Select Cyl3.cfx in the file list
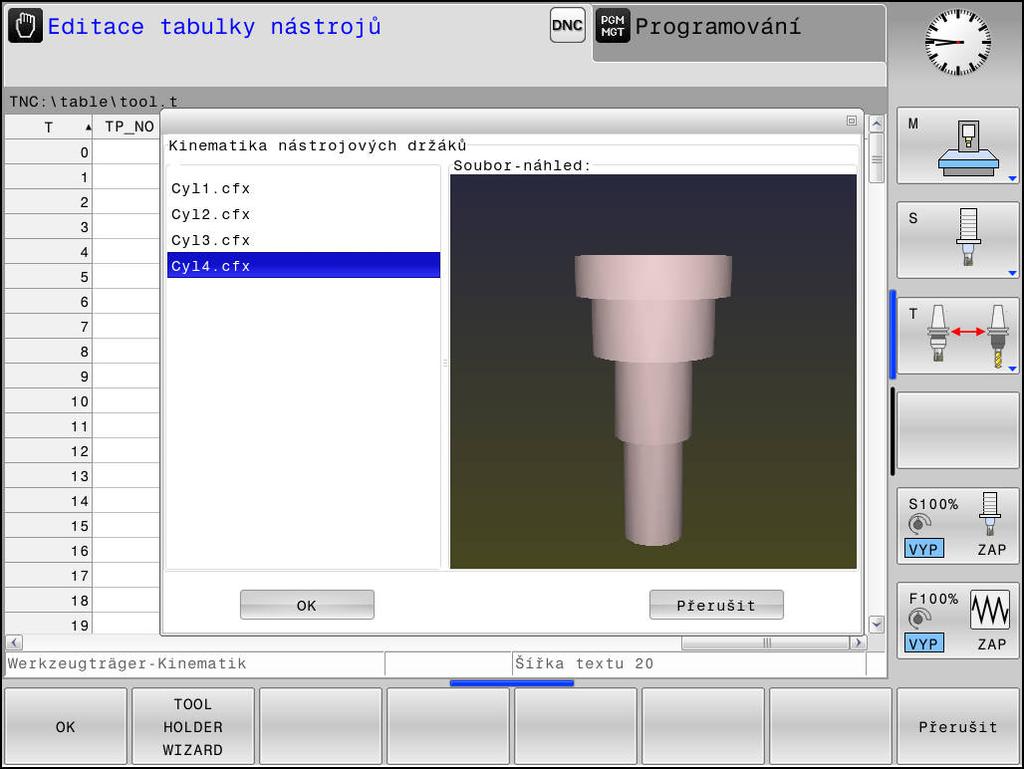Image resolution: width=1024 pixels, height=769 pixels. [304, 240]
